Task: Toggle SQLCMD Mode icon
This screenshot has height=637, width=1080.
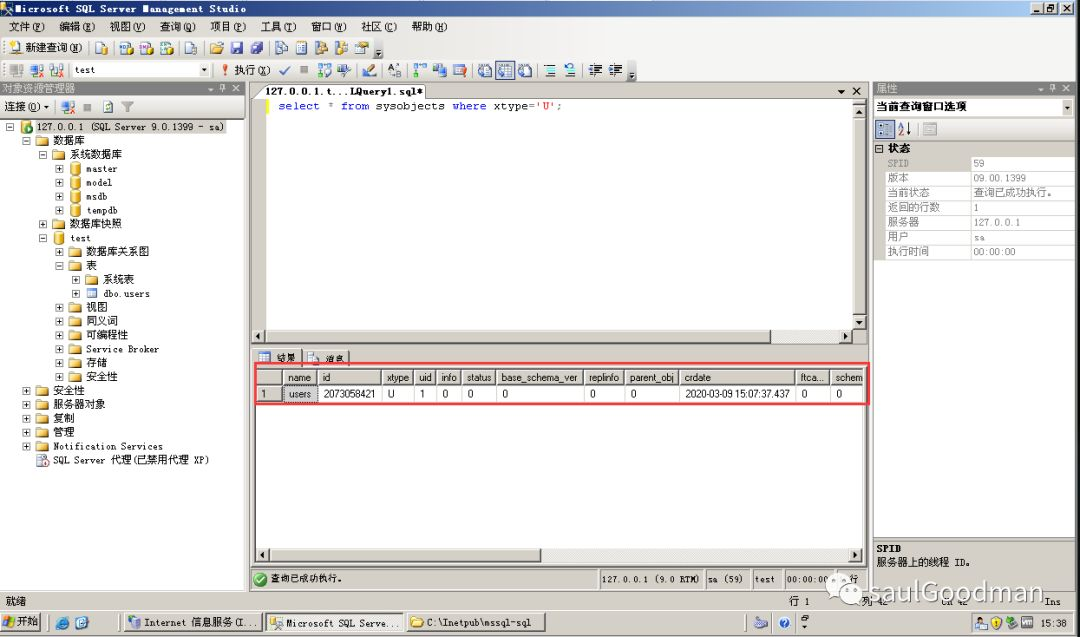Action: [x=459, y=70]
